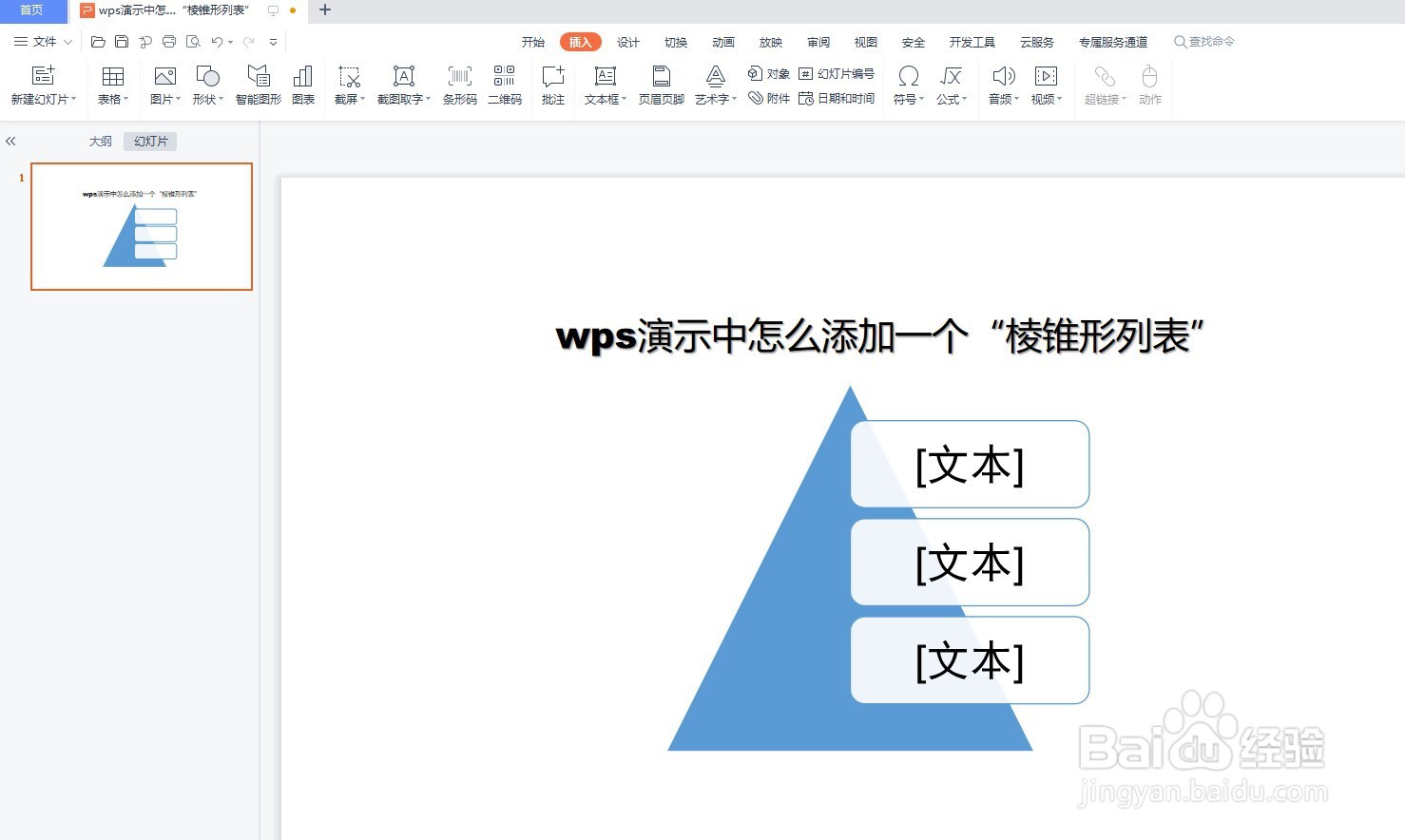Image resolution: width=1405 pixels, height=840 pixels.
Task: Click the 查找命令 search box
Action: (1204, 42)
